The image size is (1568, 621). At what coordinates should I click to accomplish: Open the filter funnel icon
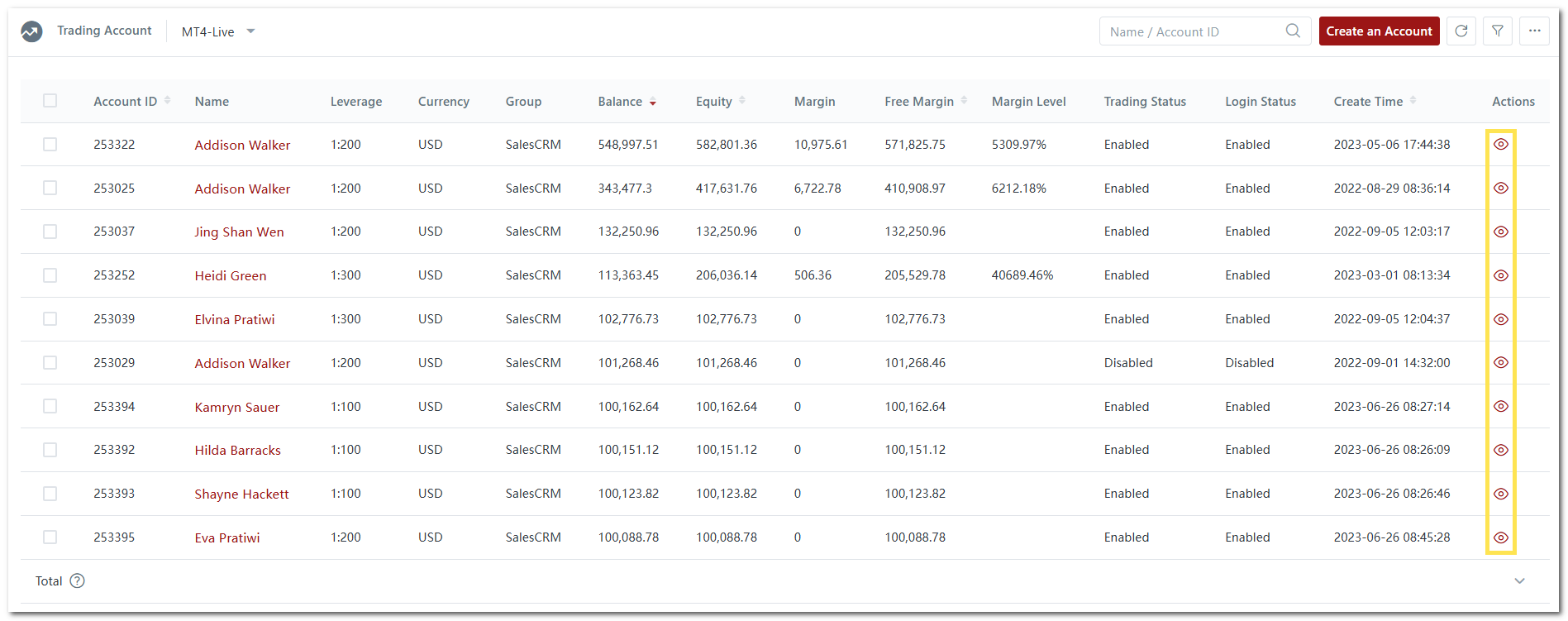1497,31
